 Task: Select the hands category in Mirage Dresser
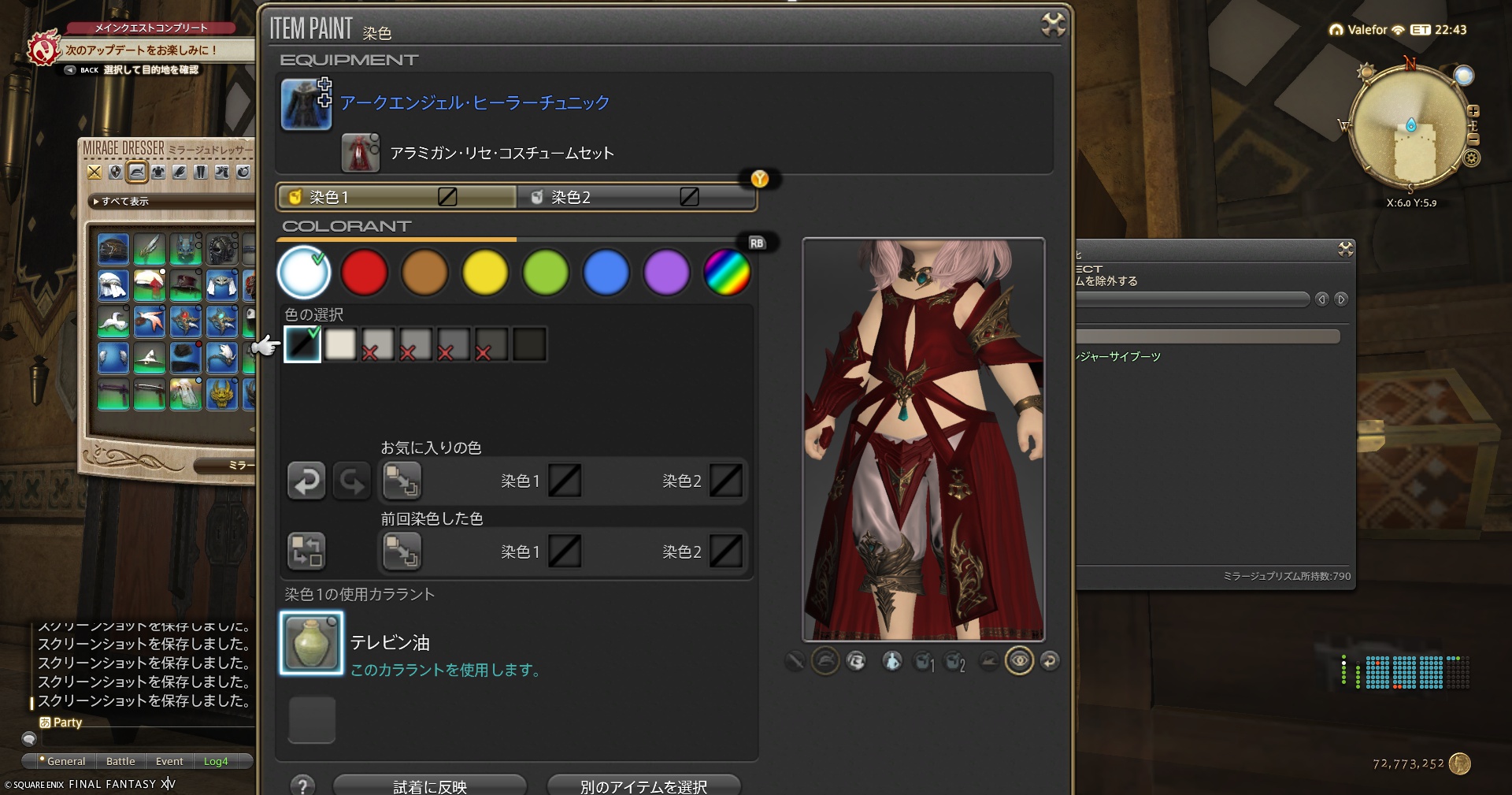[x=180, y=172]
